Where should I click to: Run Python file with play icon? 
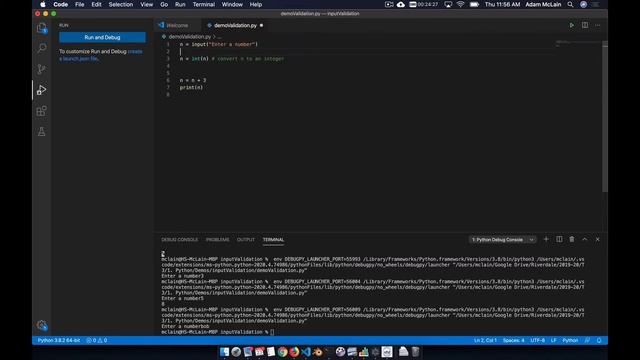coord(571,25)
